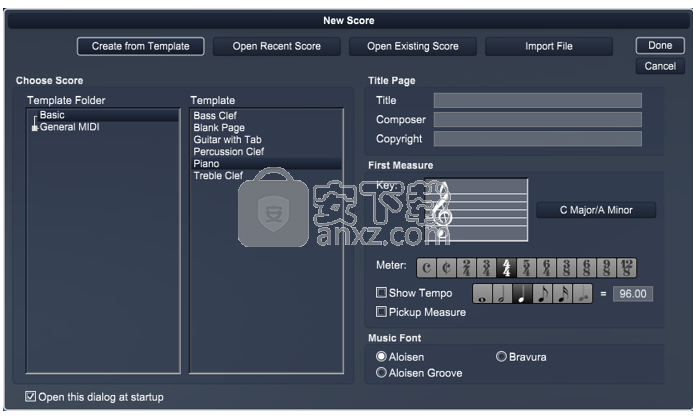
Task: Enable the Pickup Measure checkbox
Action: click(x=381, y=311)
